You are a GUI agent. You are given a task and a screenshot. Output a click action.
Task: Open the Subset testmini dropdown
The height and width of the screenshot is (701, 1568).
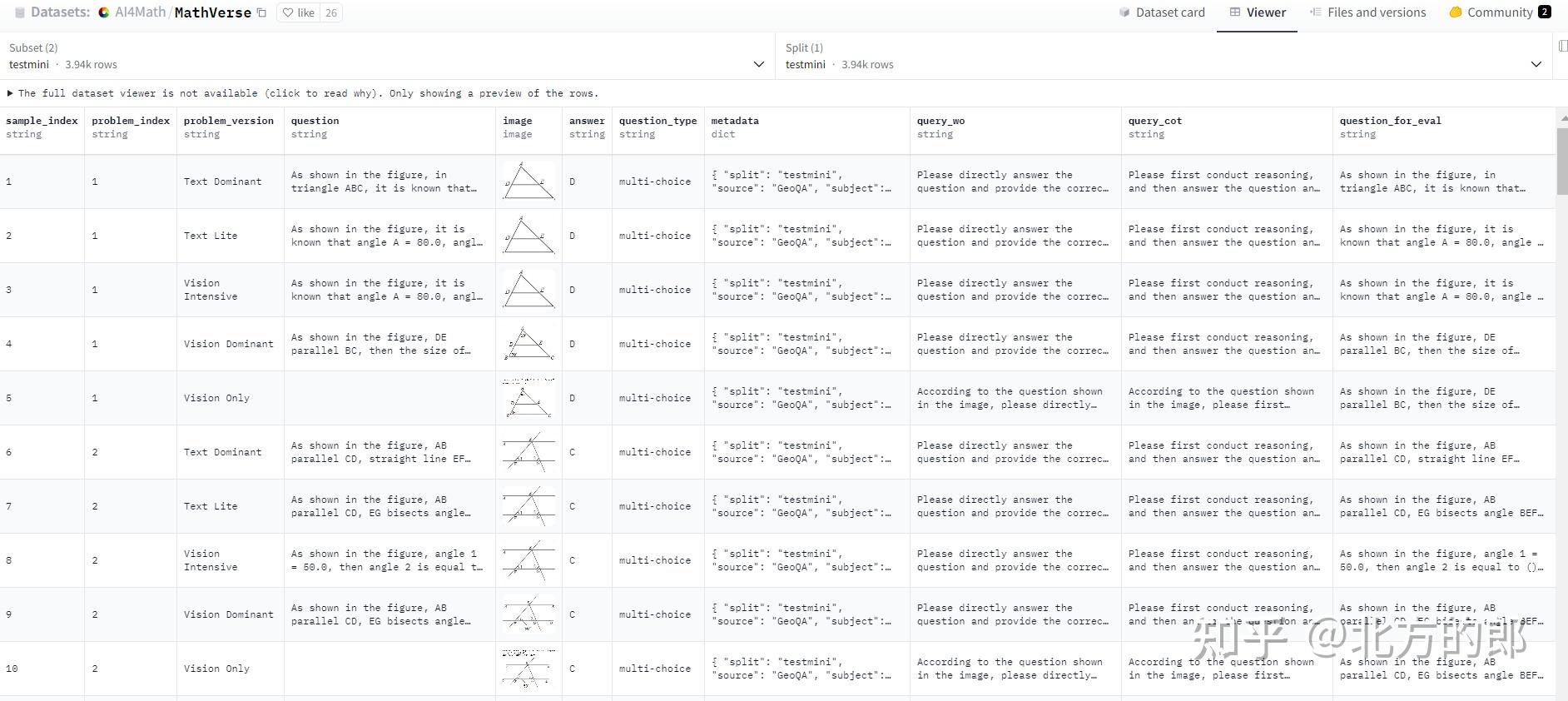[x=758, y=64]
